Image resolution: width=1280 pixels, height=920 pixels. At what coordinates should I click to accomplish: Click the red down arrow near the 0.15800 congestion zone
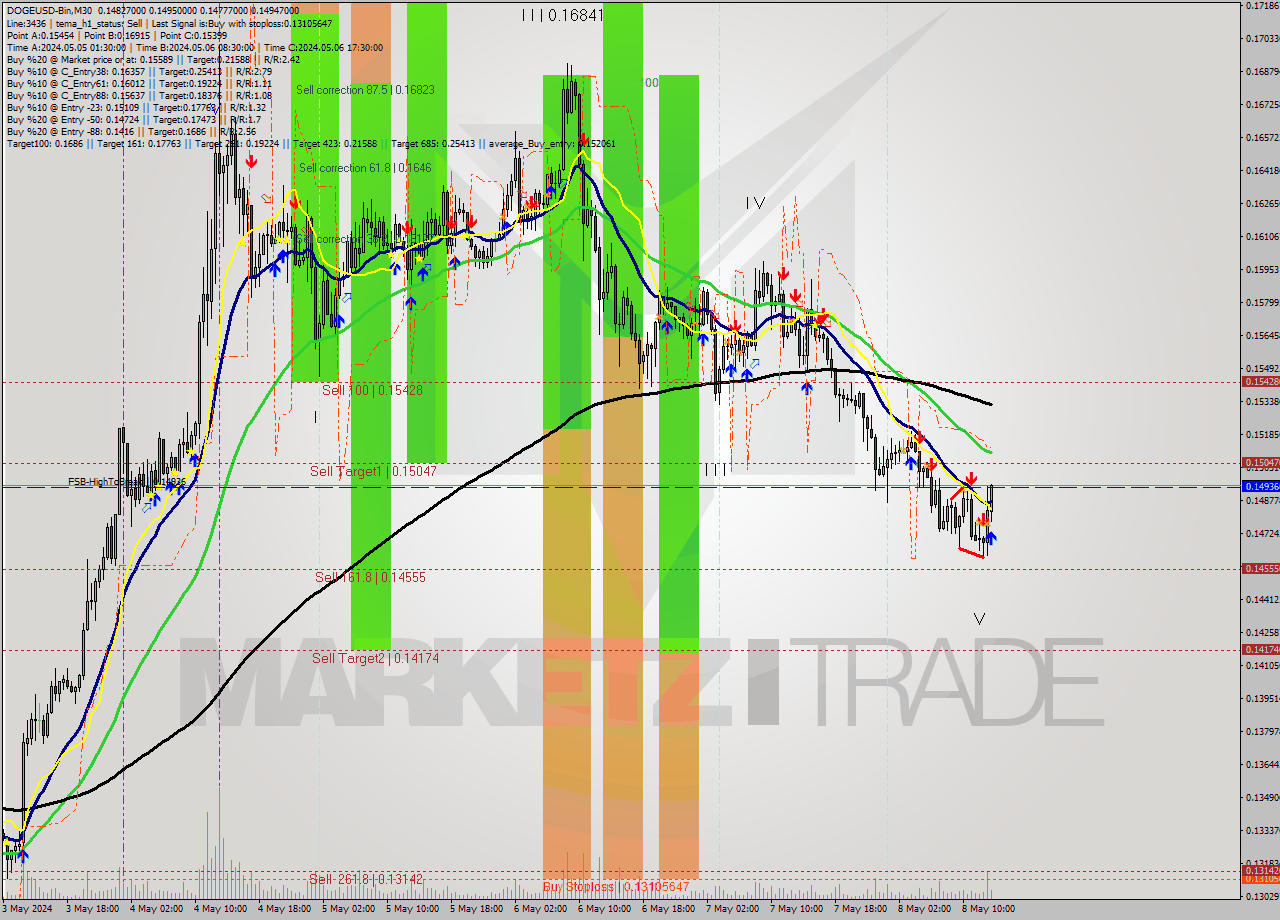[x=796, y=295]
